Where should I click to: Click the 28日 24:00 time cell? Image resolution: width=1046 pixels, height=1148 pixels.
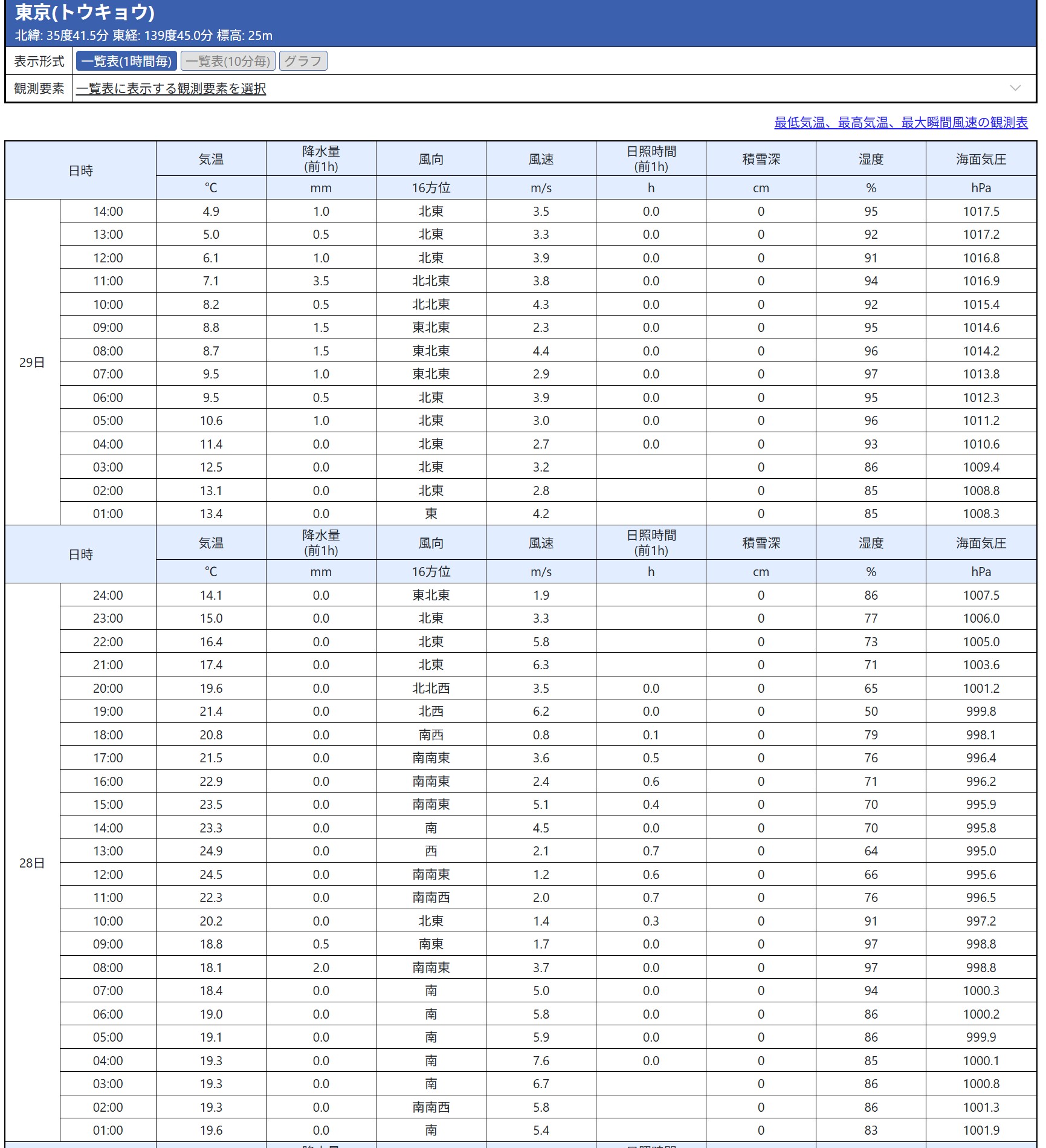click(x=108, y=595)
